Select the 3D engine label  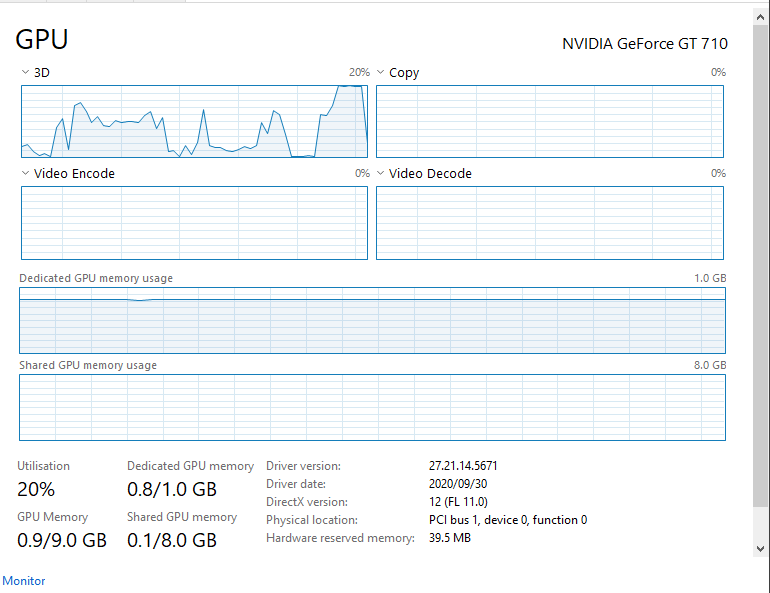(x=42, y=73)
